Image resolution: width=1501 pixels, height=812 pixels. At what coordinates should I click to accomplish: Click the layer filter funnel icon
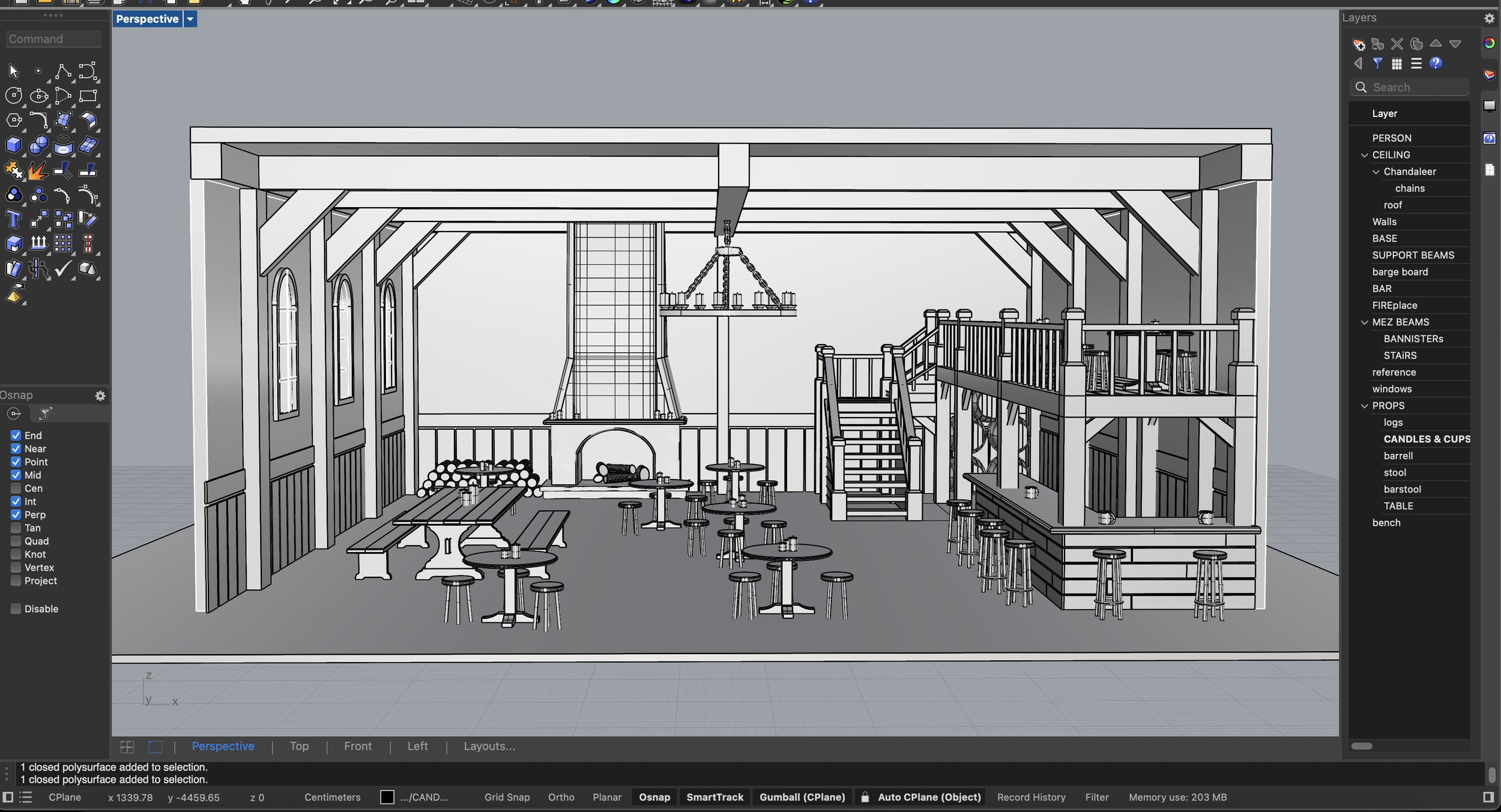[1378, 63]
